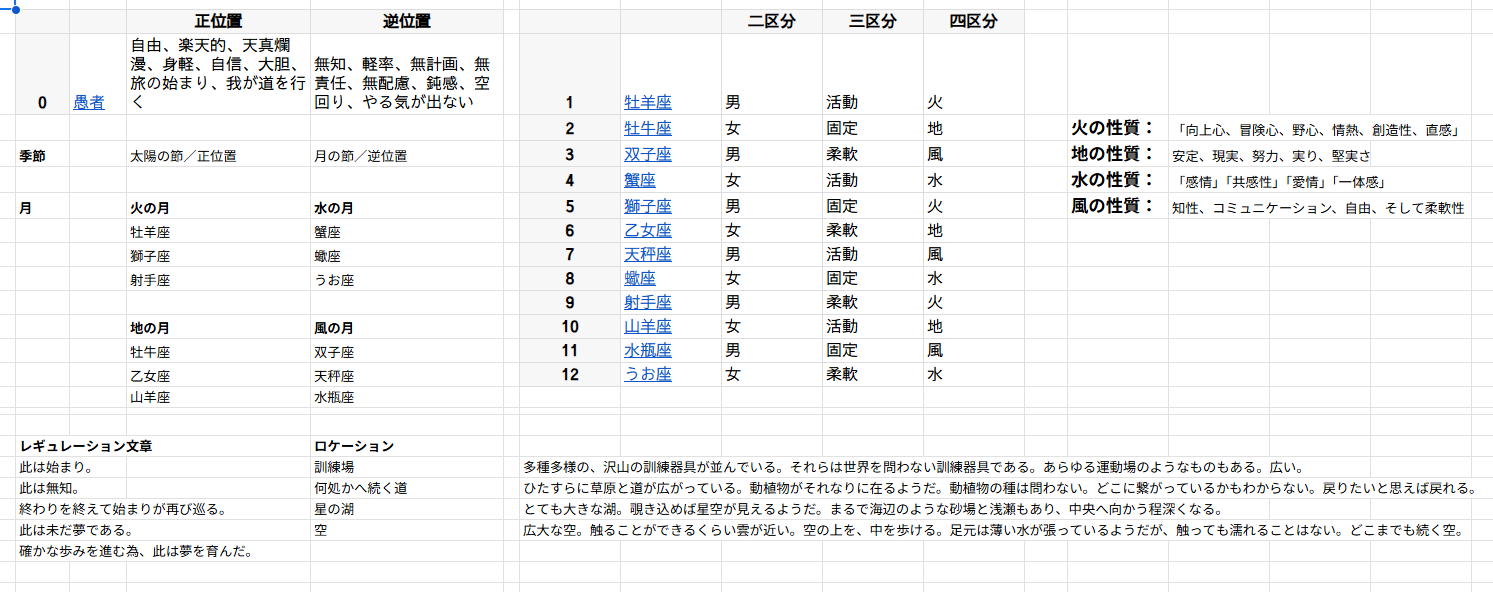Open the 牡牛座 link in row 2

coord(647,128)
